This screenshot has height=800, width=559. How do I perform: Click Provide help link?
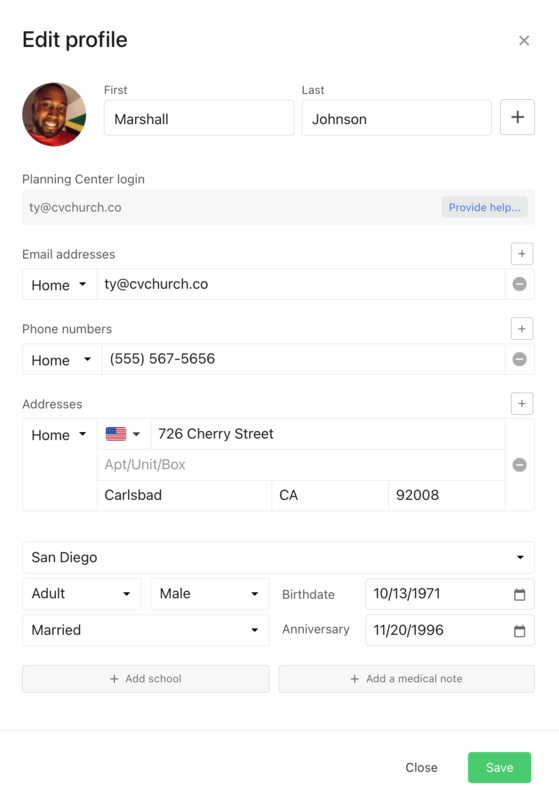tap(485, 207)
